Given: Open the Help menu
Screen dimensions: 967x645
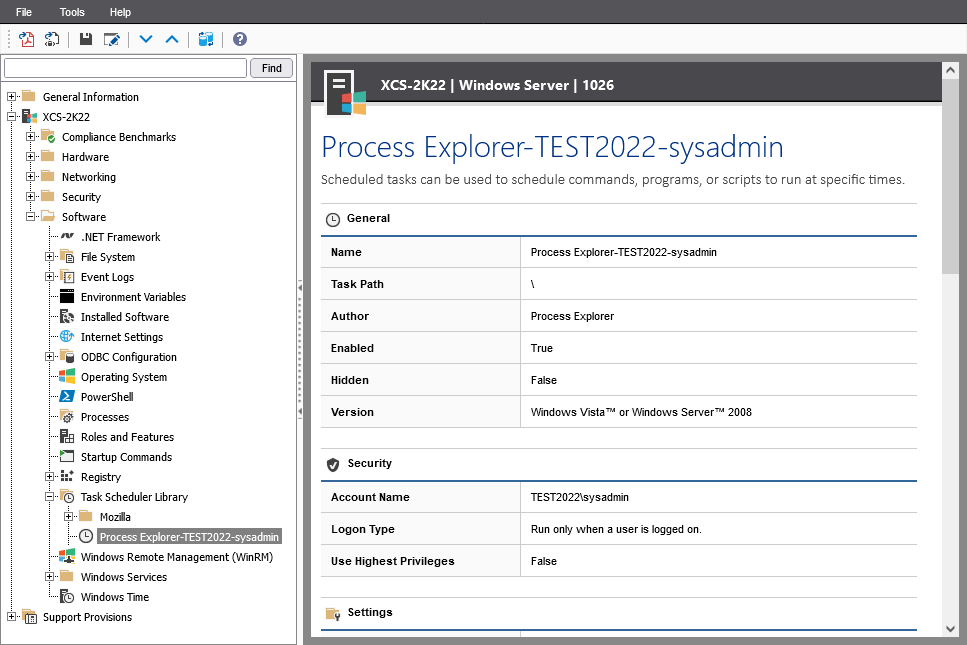Looking at the screenshot, I should [x=120, y=12].
